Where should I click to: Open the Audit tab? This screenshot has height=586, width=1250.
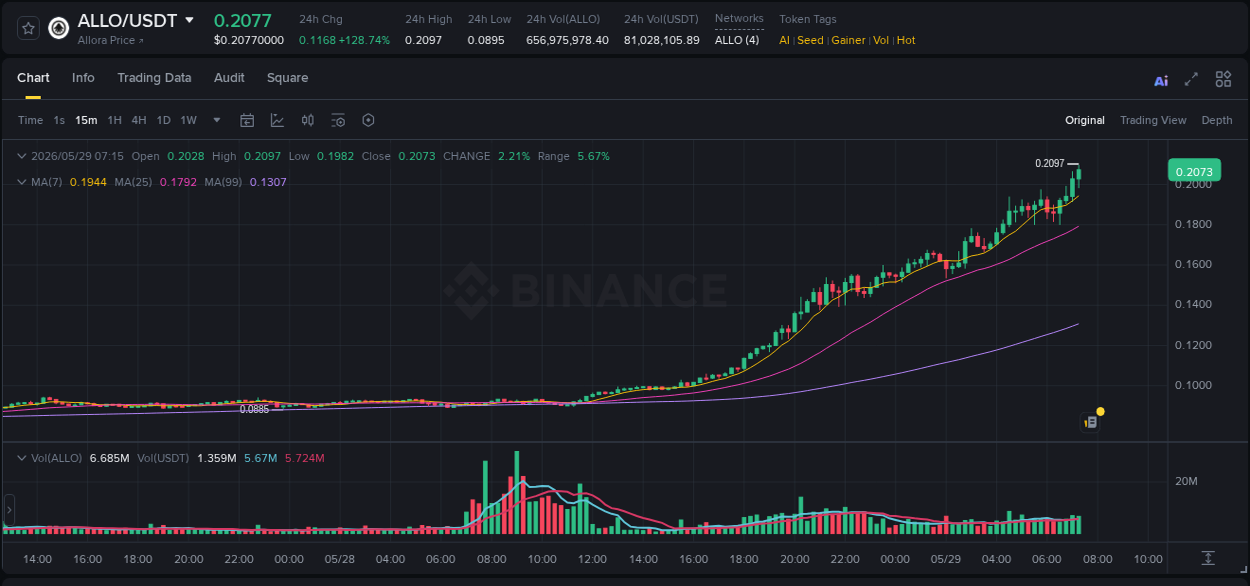tap(229, 78)
